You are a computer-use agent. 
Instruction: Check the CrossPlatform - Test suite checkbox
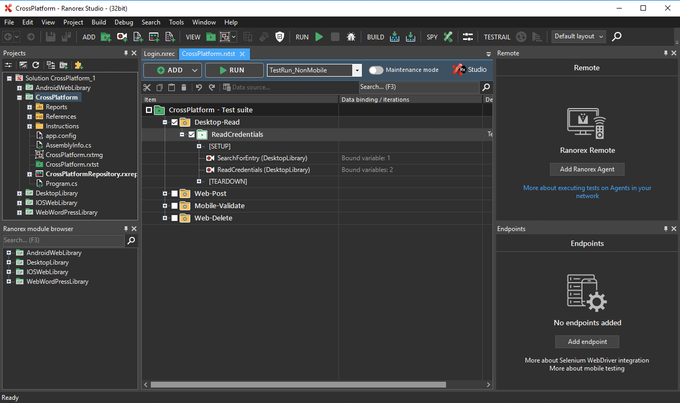tap(149, 110)
